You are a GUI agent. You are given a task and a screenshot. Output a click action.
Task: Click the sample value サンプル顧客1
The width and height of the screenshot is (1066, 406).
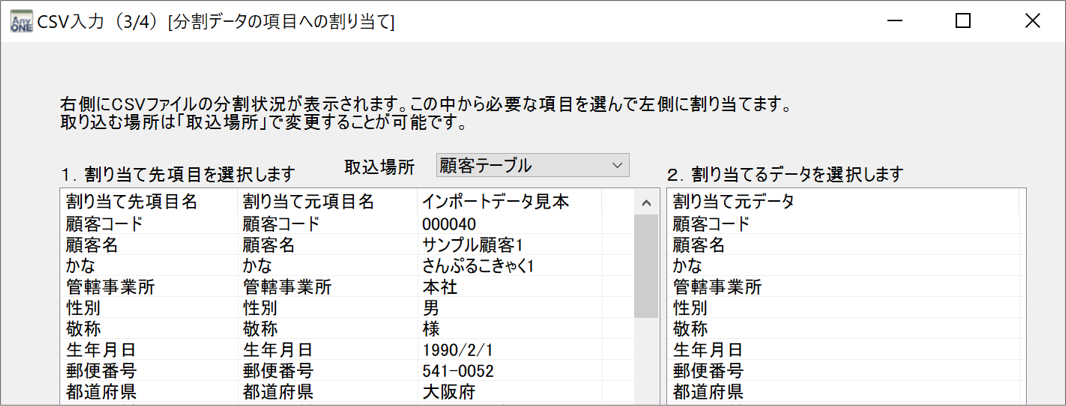pyautogui.click(x=471, y=245)
